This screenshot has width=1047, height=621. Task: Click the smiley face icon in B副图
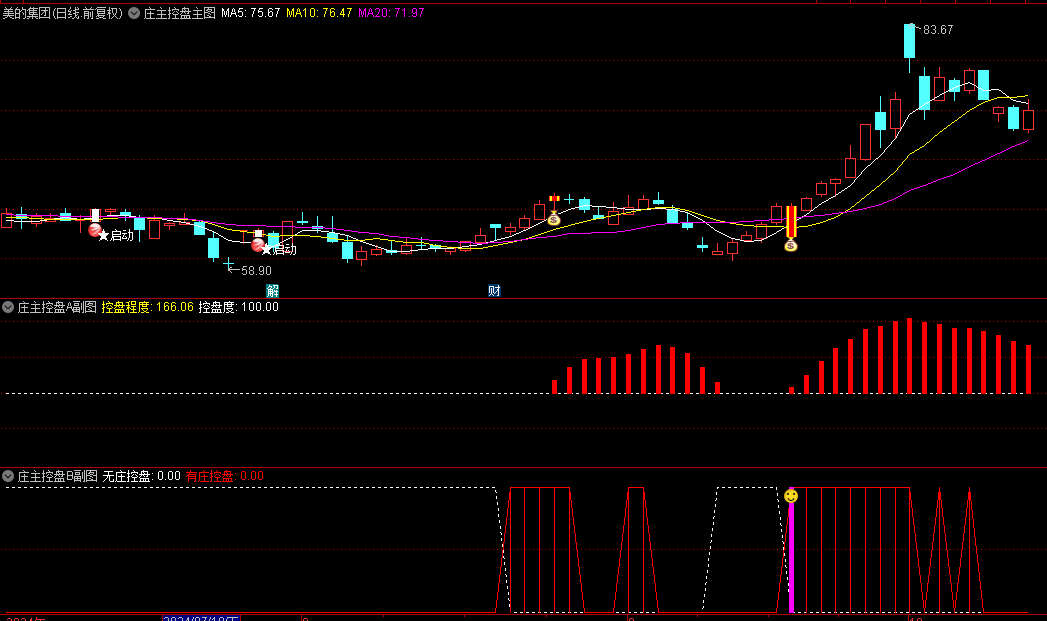point(791,496)
